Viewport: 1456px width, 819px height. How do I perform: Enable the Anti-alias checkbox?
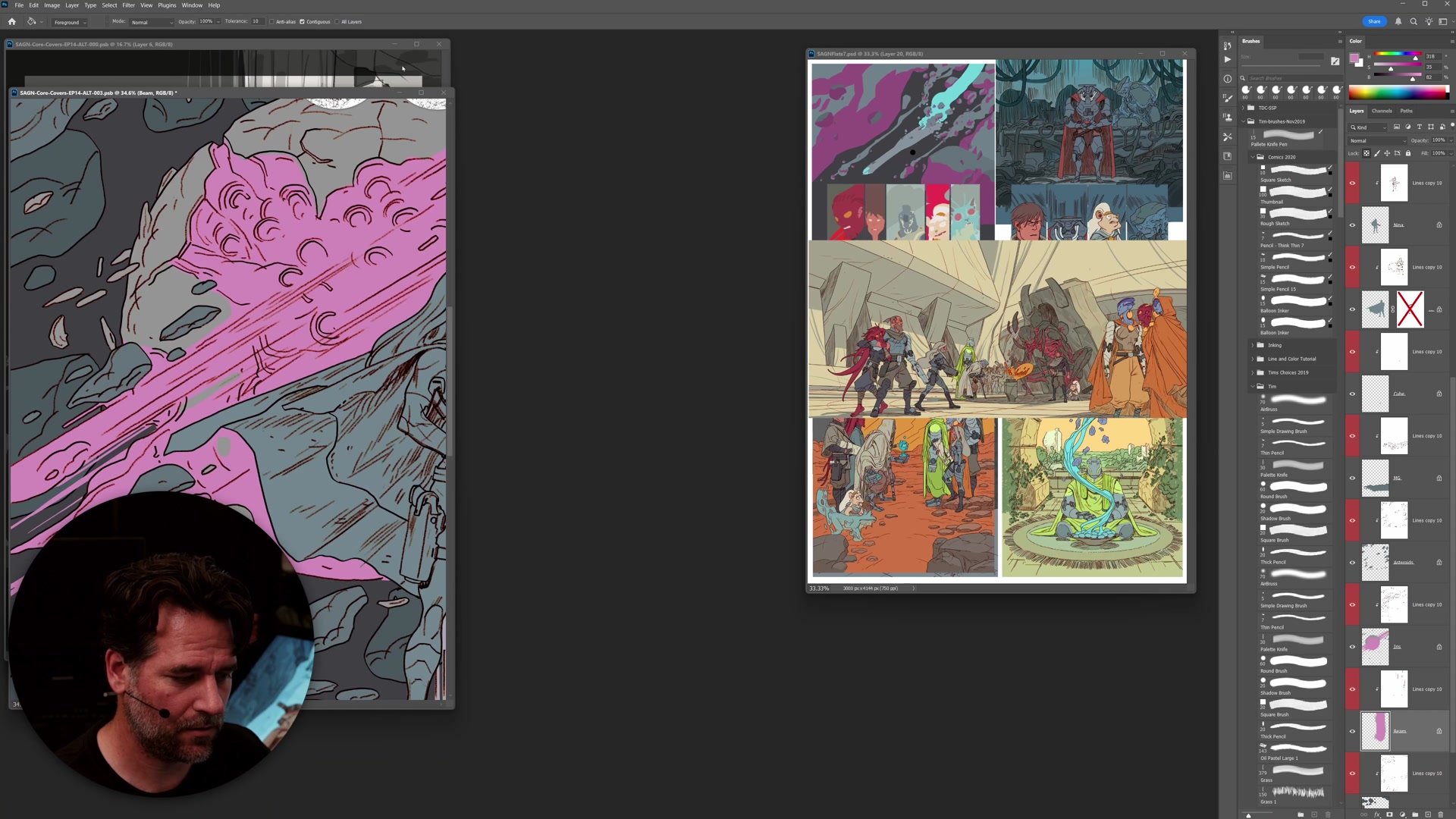point(271,22)
